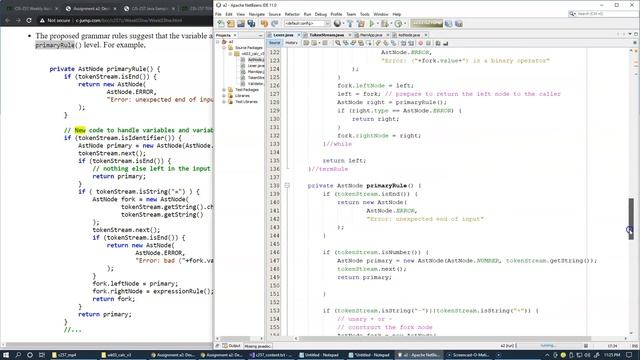Click Find Selection magnifier icon in editor toolbar
Image resolution: width=640 pixels, height=360 pixels.
tap(338, 43)
